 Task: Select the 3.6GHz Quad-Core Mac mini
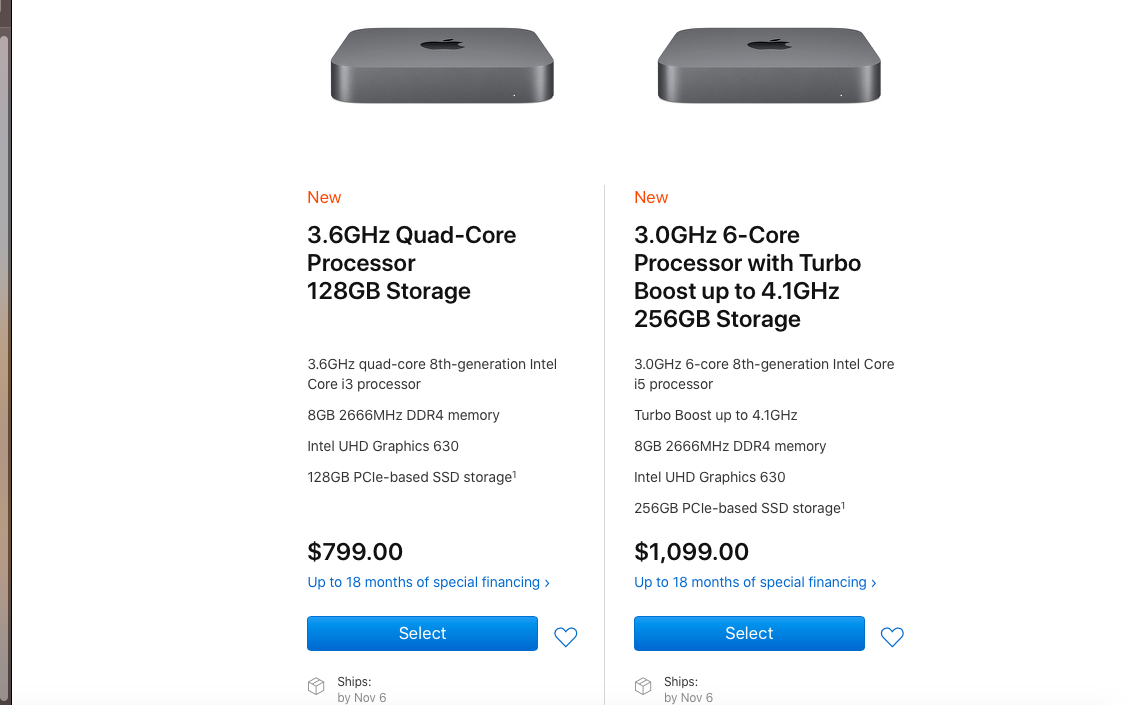(x=422, y=634)
